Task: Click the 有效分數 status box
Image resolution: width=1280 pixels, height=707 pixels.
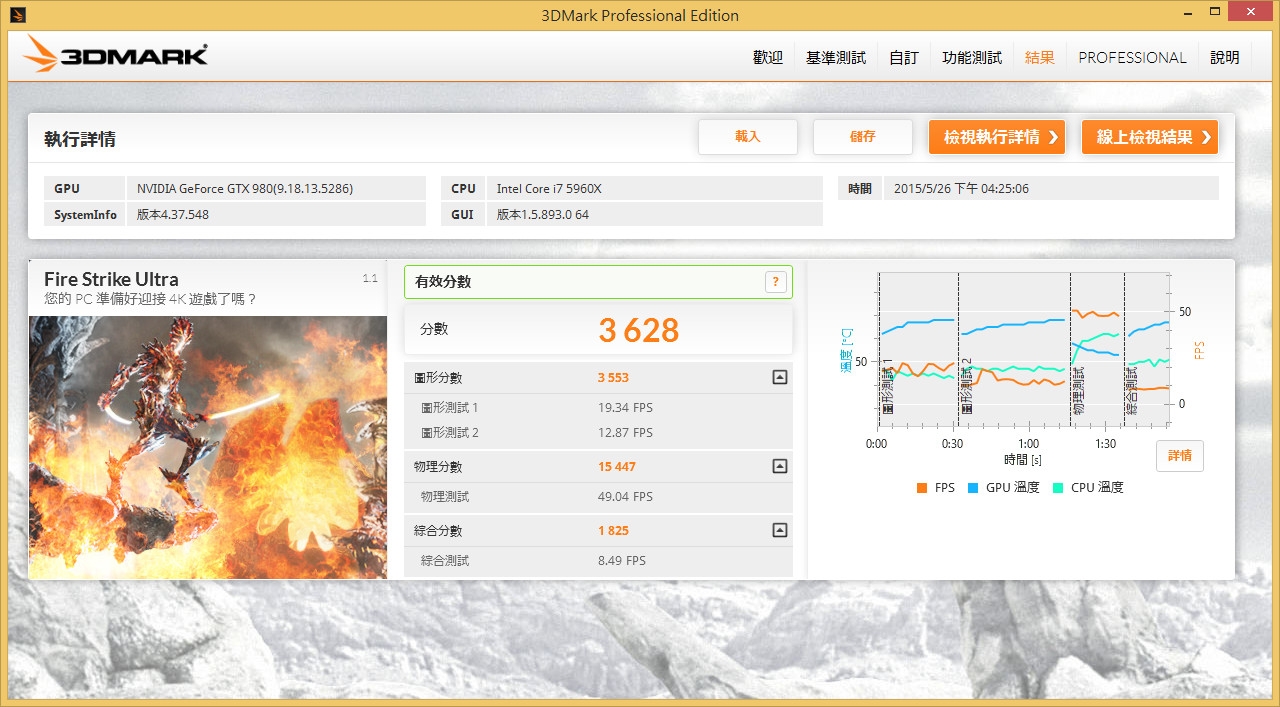Action: pos(598,282)
